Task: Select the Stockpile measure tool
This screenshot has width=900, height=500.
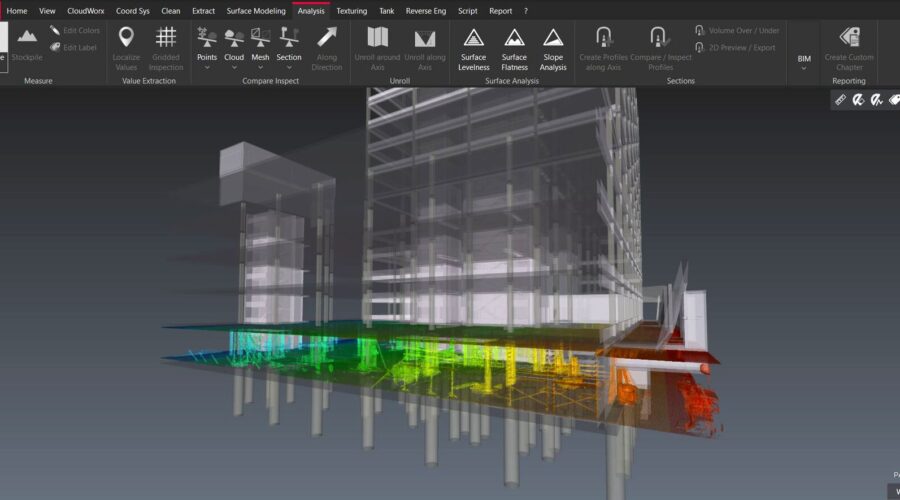Action: [x=27, y=45]
